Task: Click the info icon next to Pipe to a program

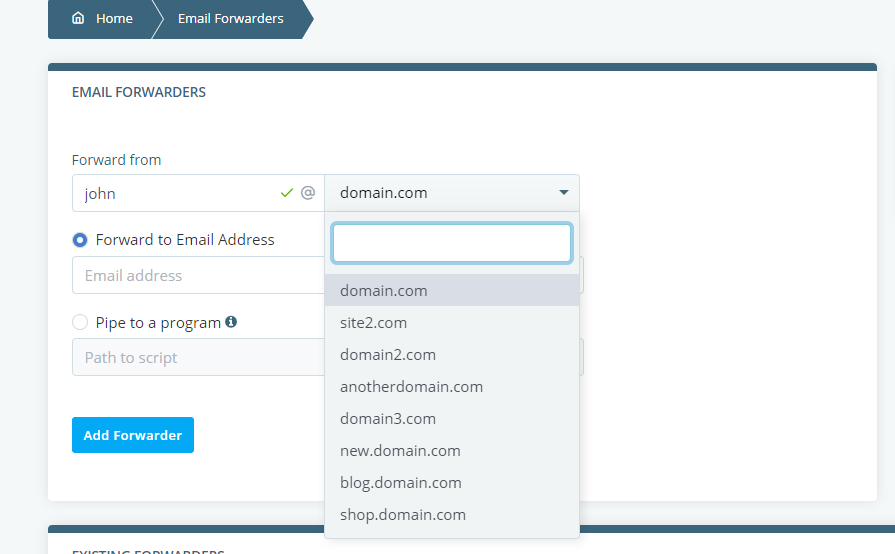Action: pyautogui.click(x=231, y=322)
